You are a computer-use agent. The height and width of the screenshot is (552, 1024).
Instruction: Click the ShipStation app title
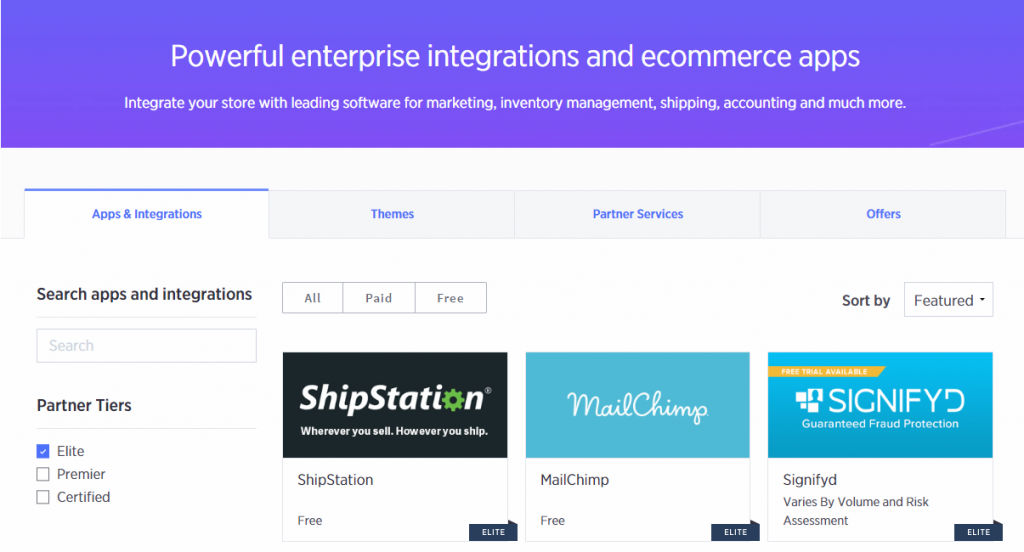click(x=335, y=480)
